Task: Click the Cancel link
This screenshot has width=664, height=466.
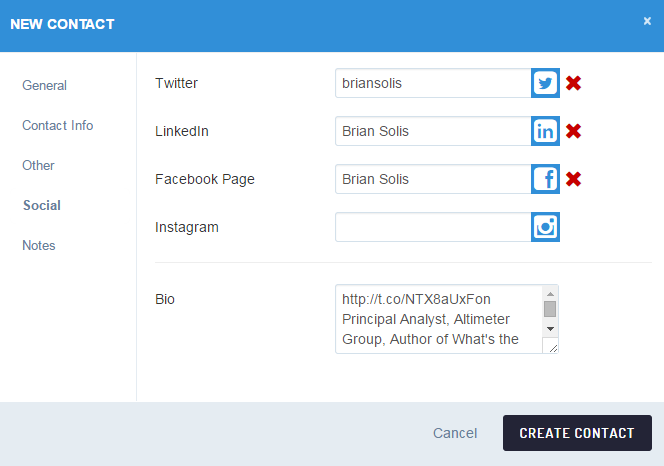Action: point(455,433)
